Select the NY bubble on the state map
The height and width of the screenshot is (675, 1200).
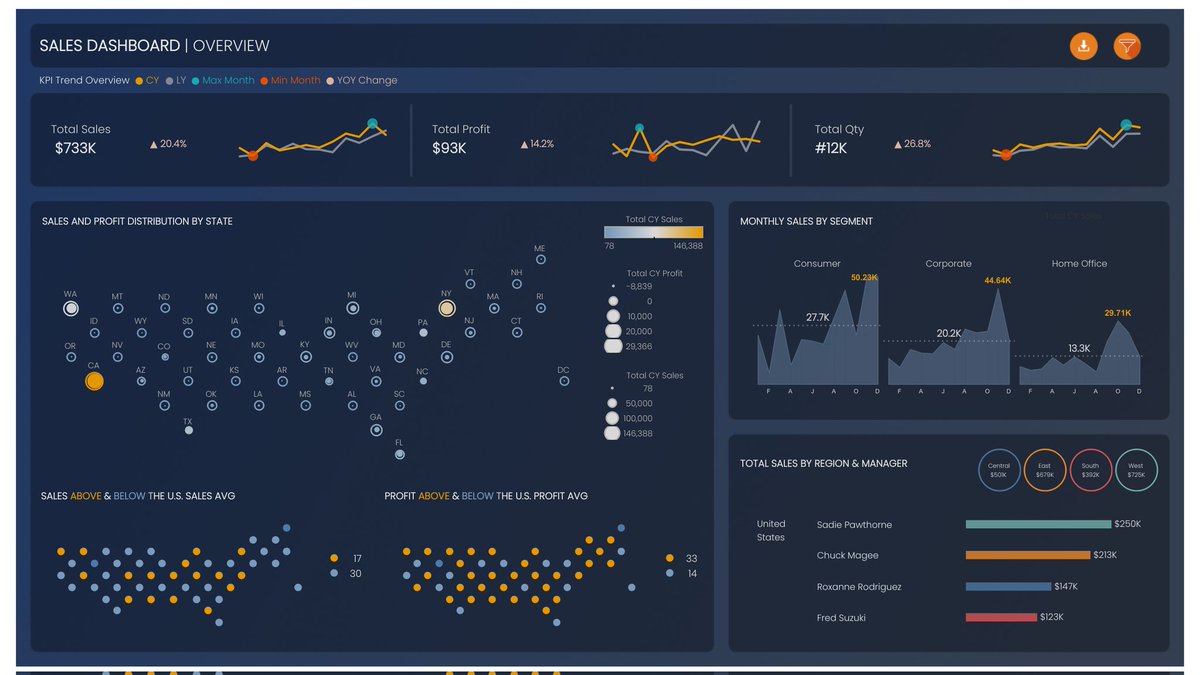click(447, 308)
